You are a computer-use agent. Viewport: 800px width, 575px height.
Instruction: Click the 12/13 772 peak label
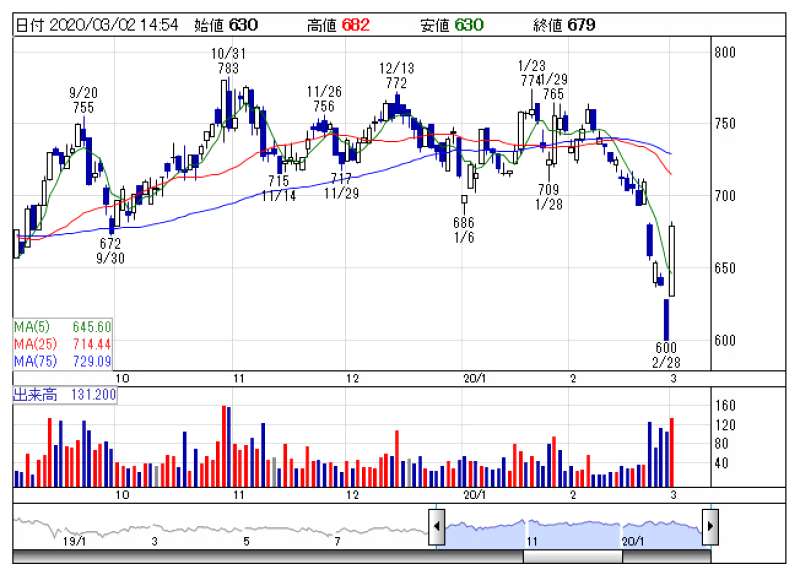396,76
